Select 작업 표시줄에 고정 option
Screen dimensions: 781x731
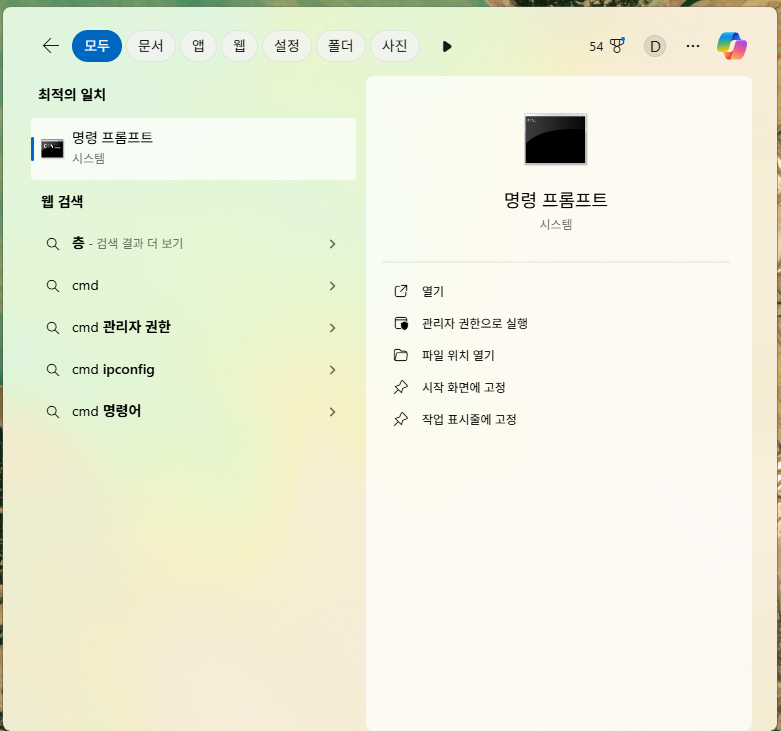coord(469,419)
